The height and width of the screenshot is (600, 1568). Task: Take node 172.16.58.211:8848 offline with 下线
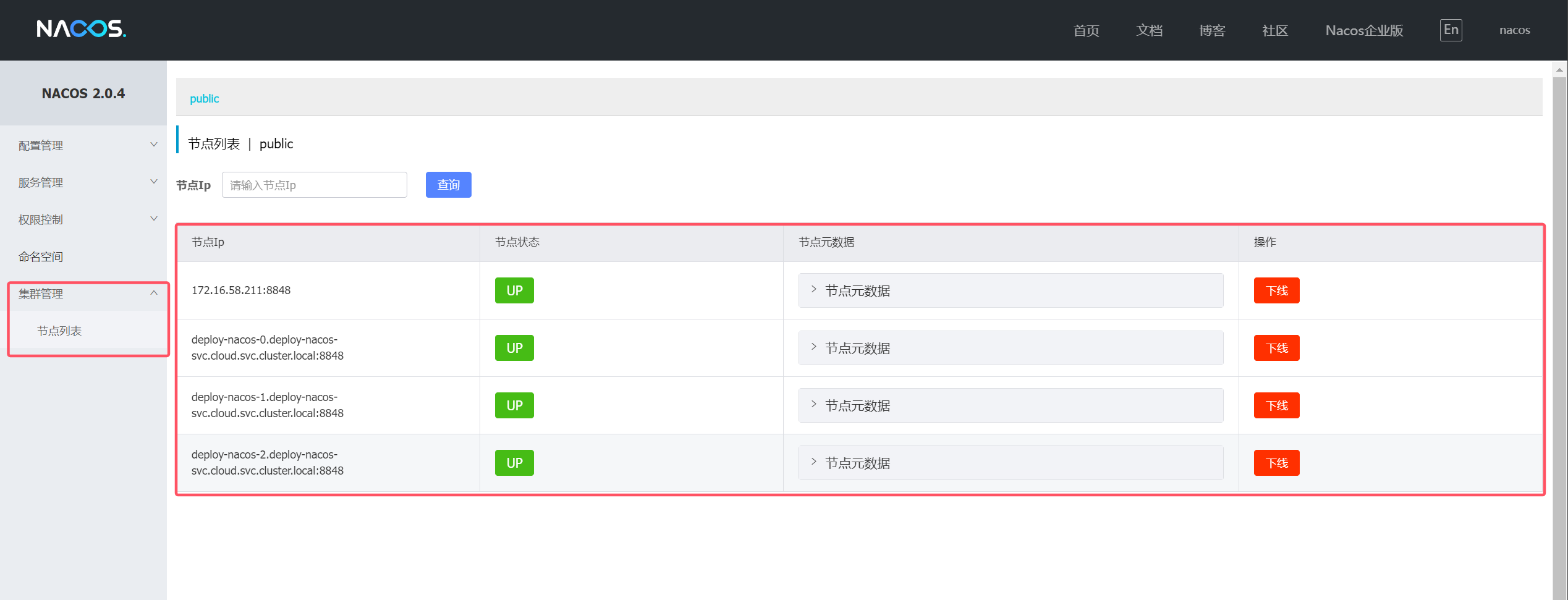[x=1276, y=290]
